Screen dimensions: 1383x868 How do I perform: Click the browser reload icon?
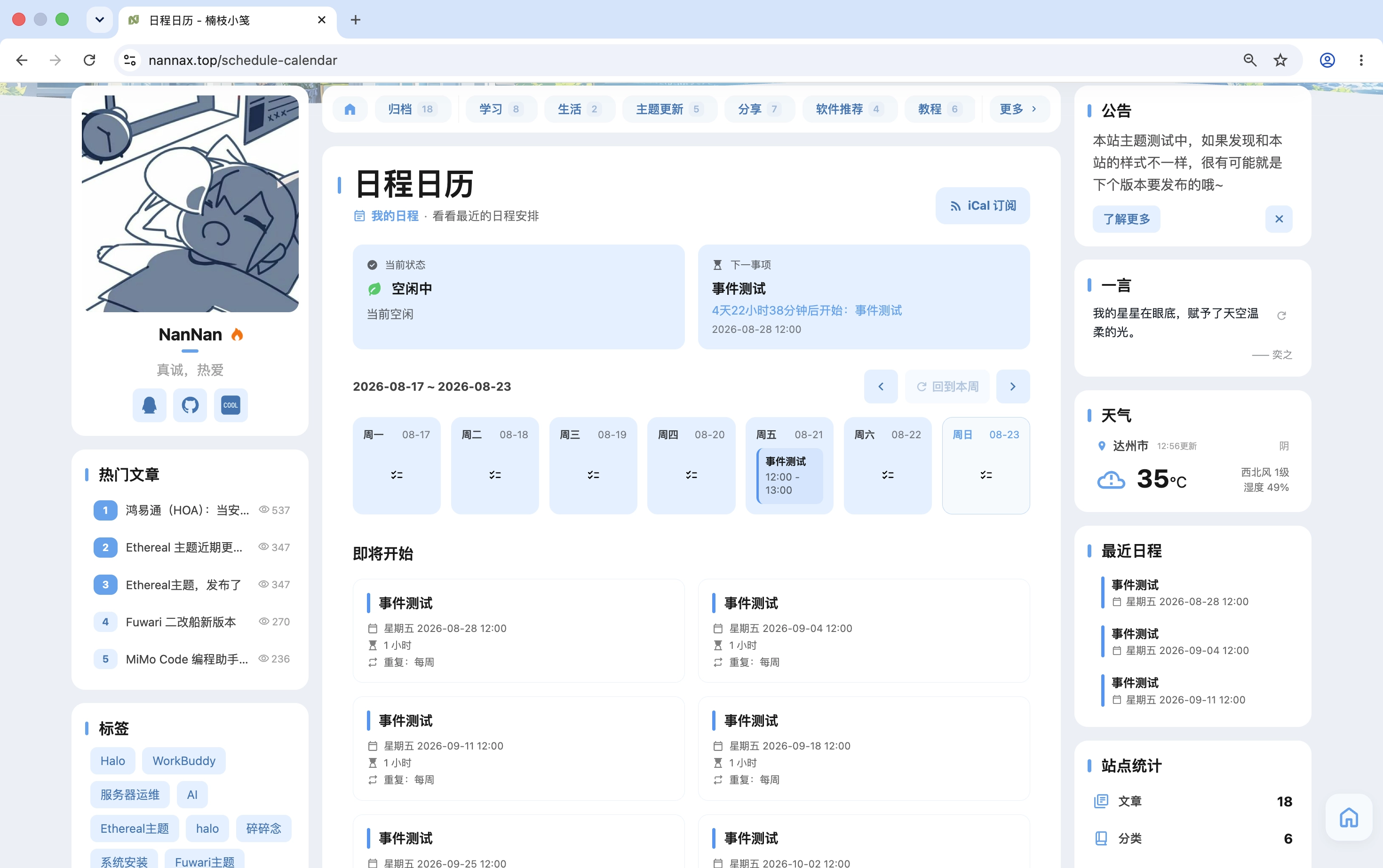pos(89,60)
